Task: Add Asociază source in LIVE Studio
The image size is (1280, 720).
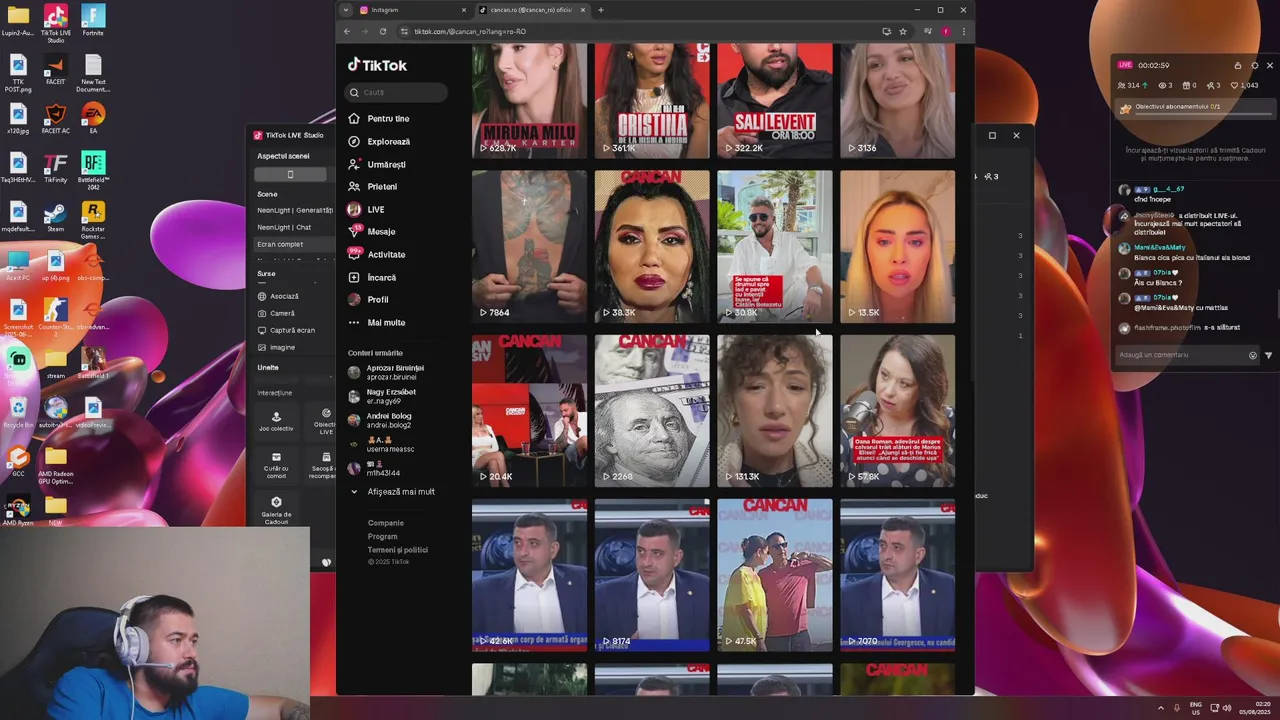Action: (279, 296)
